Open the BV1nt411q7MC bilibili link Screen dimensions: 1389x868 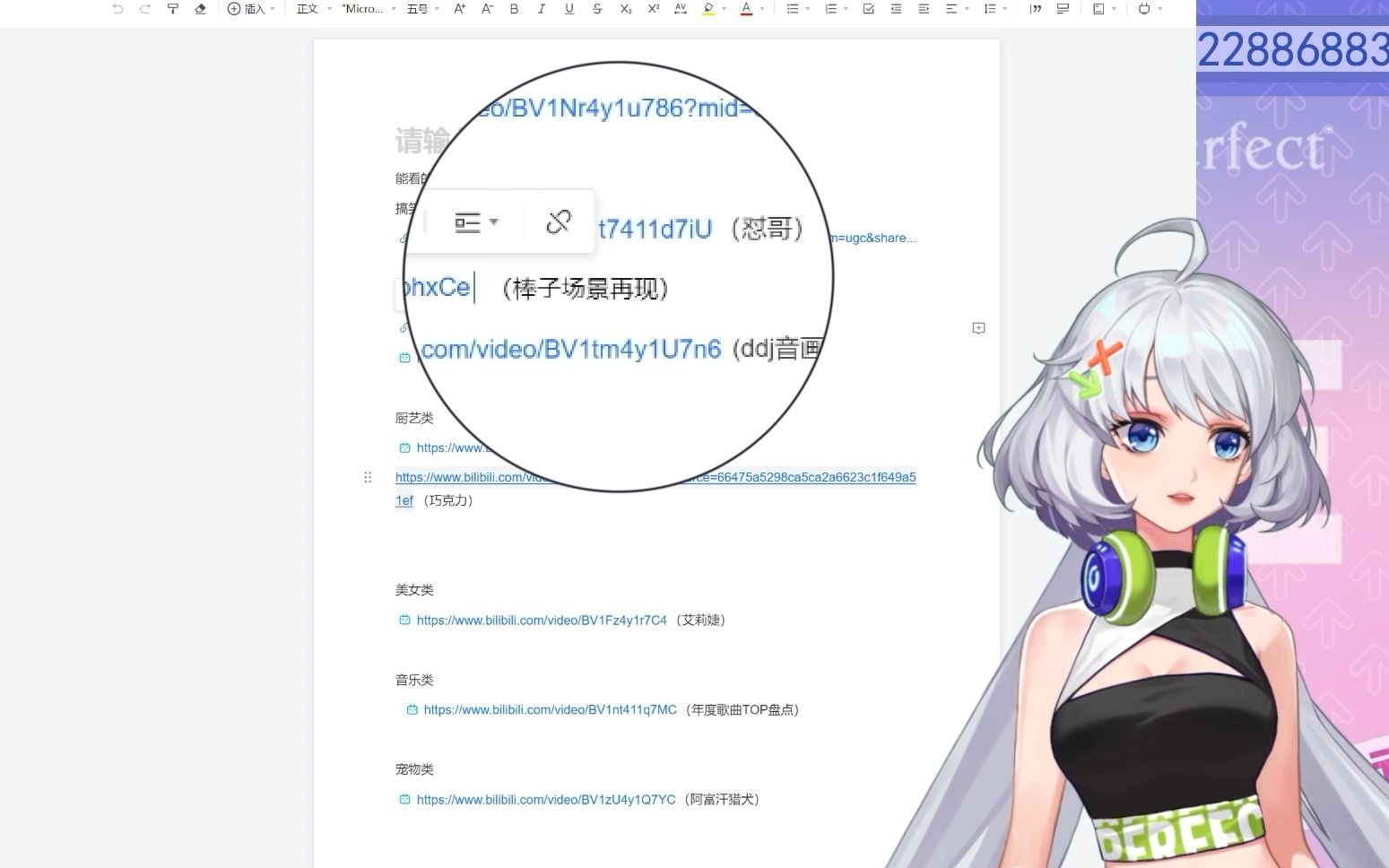click(x=550, y=709)
